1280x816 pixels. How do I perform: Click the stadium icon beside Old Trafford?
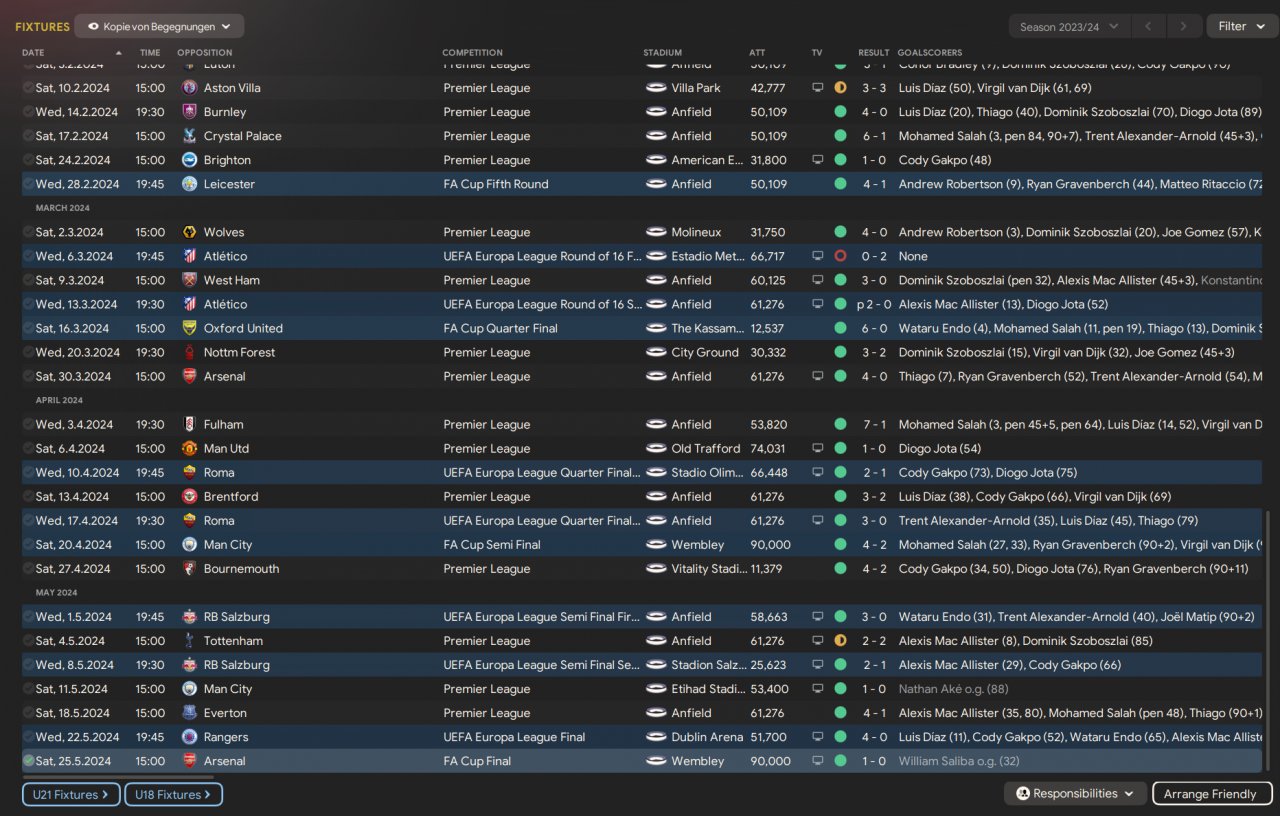656,448
